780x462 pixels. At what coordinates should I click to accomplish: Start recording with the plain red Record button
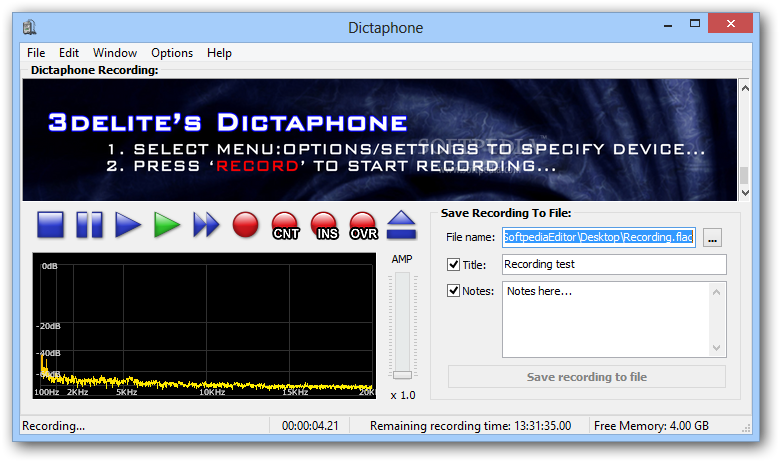[x=245, y=225]
